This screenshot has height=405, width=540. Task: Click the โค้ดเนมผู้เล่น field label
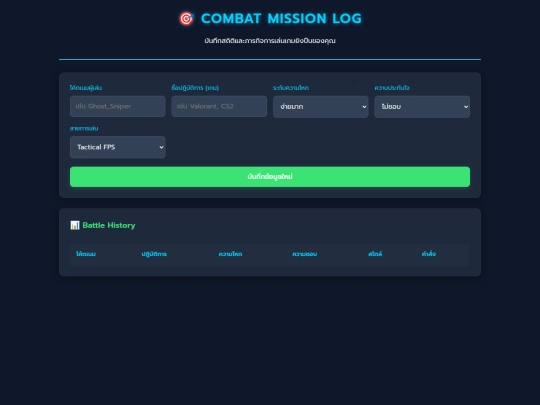pyautogui.click(x=86, y=88)
